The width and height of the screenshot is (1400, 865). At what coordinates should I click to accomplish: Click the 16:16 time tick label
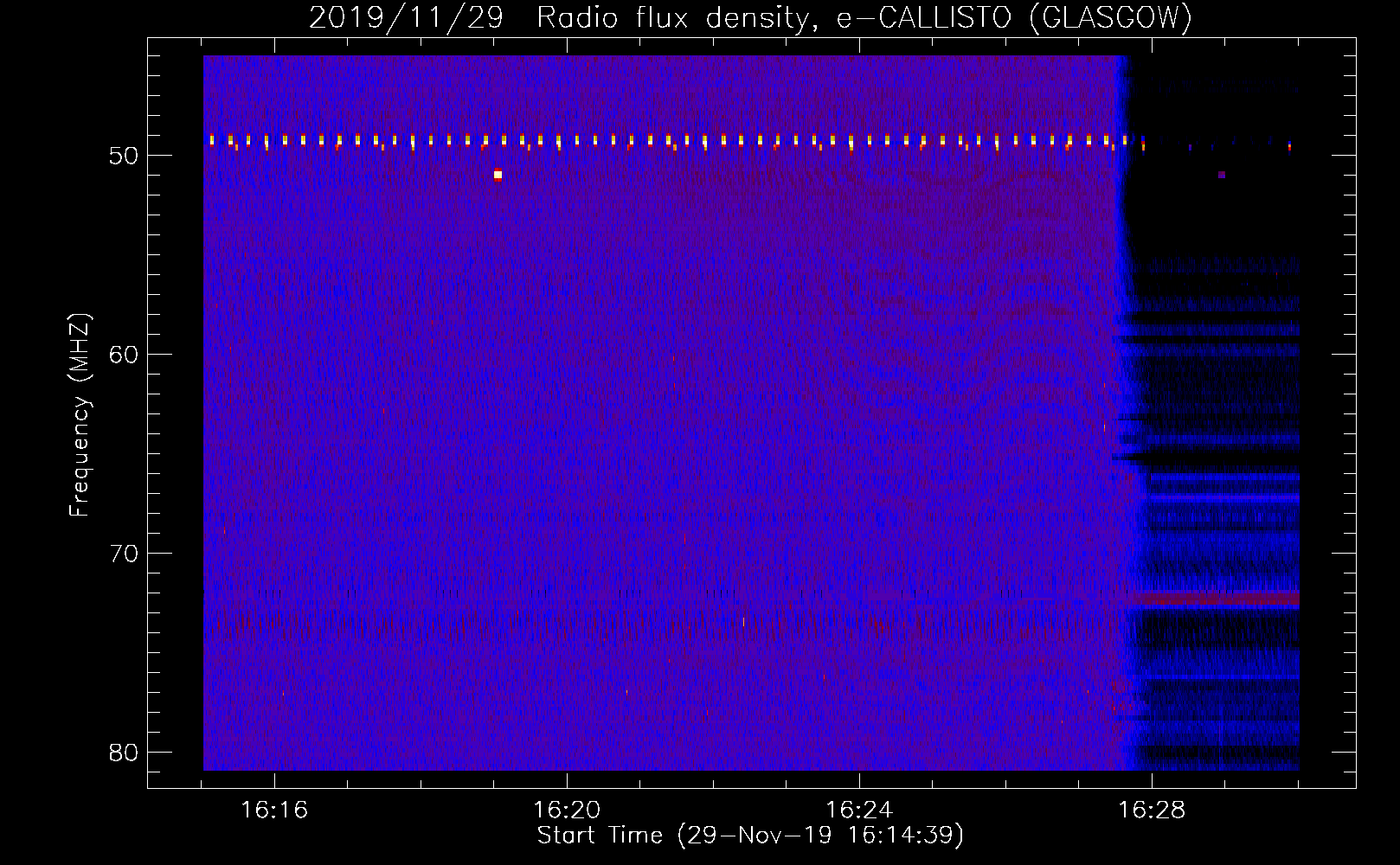[274, 811]
